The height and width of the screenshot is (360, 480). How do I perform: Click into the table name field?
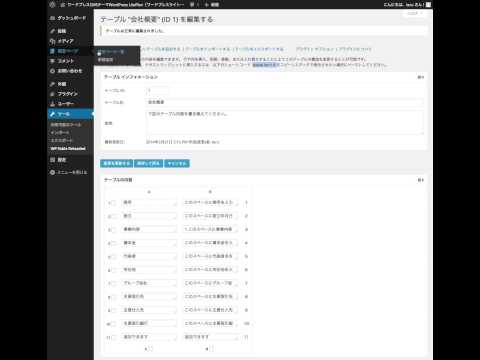coord(285,102)
